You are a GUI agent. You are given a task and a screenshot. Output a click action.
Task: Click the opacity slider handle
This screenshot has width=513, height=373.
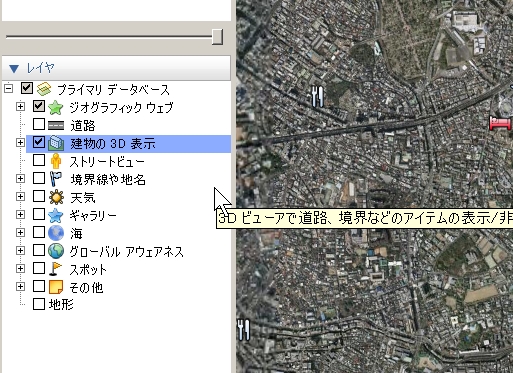coord(217,36)
